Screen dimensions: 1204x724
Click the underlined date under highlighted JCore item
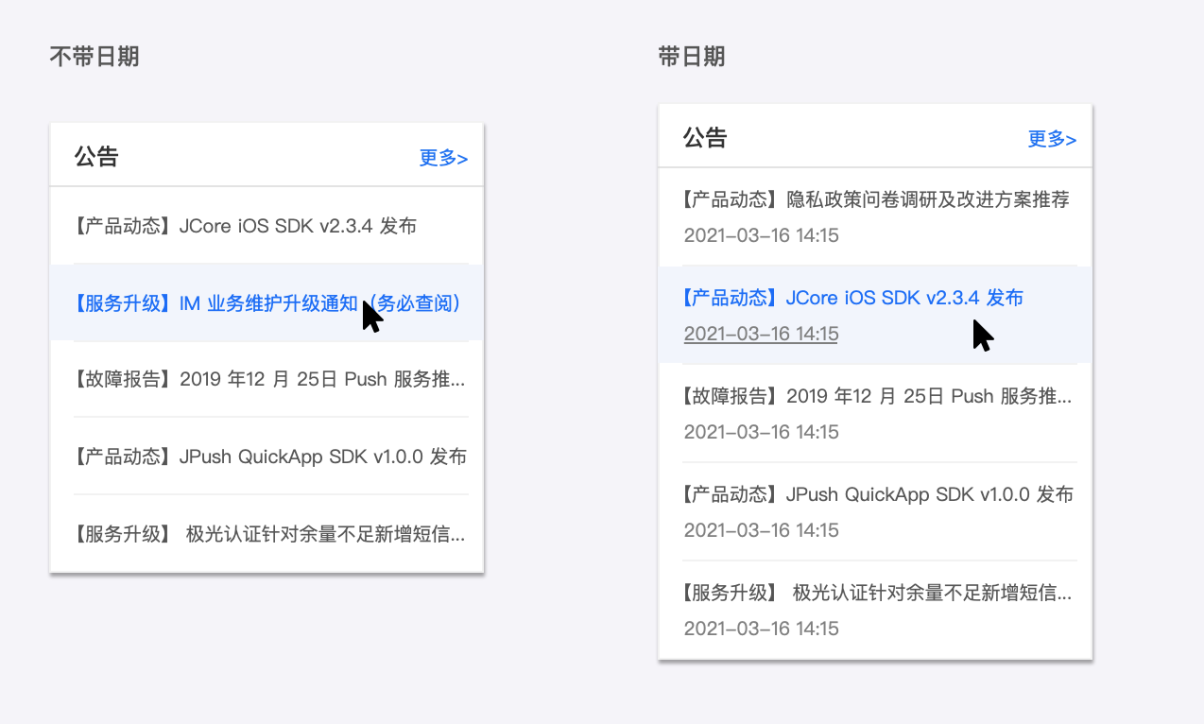click(x=761, y=334)
